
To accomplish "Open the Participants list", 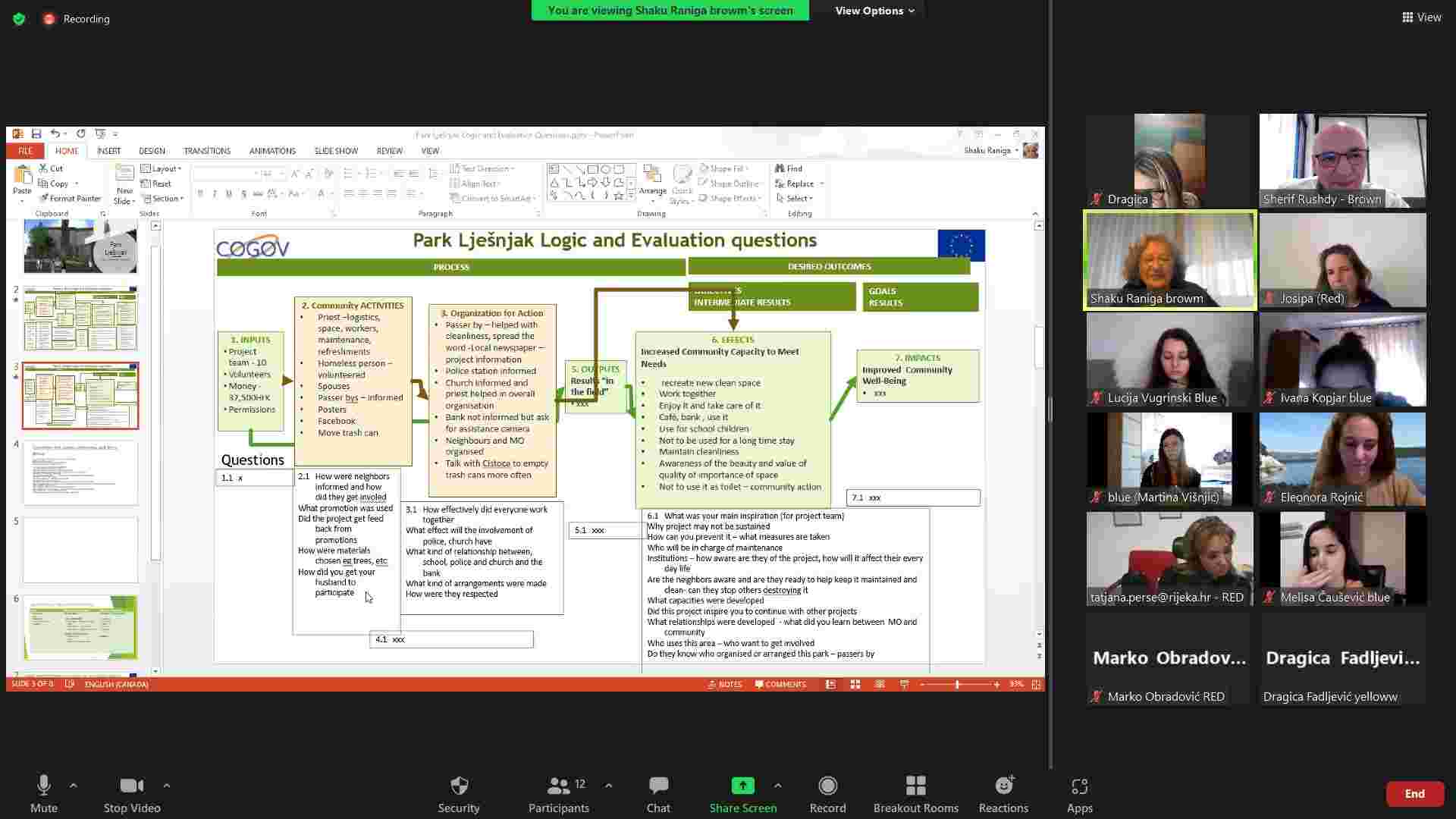I will [x=559, y=786].
